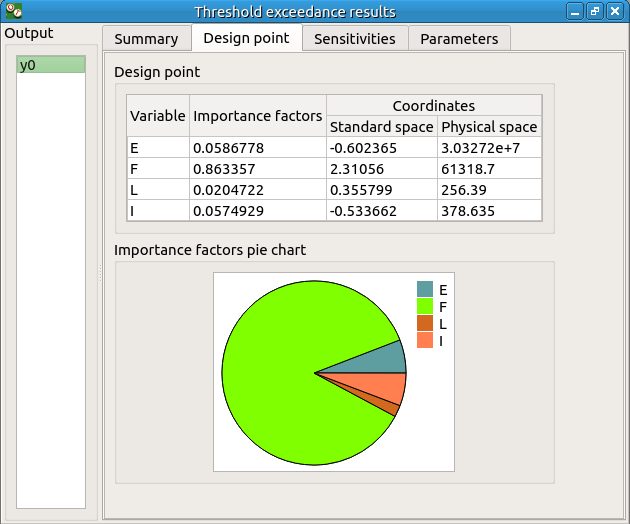Image resolution: width=630 pixels, height=524 pixels.
Task: Select standard space value -0.602365
Action: click(x=382, y=147)
